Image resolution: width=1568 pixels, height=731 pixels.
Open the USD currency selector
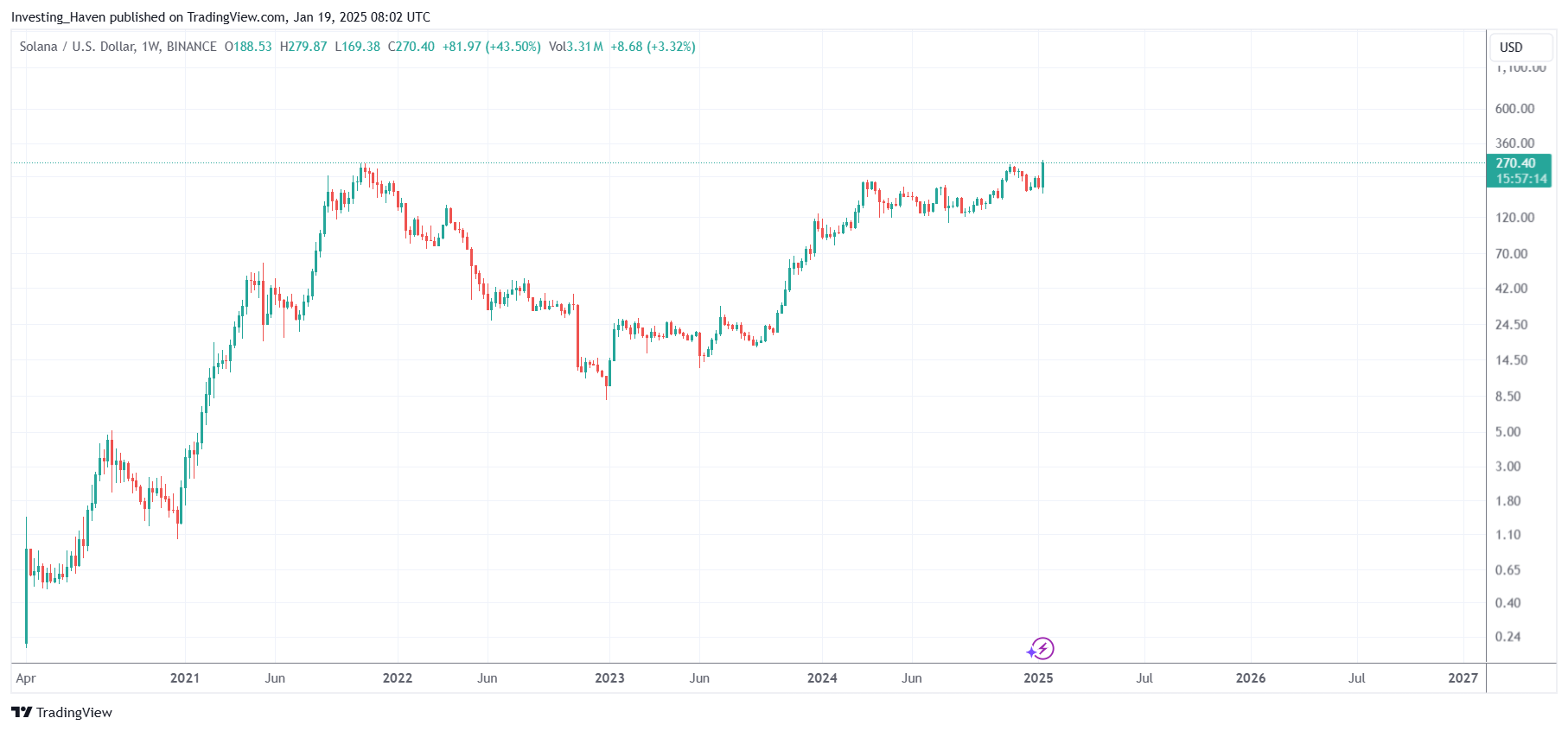tap(1521, 48)
